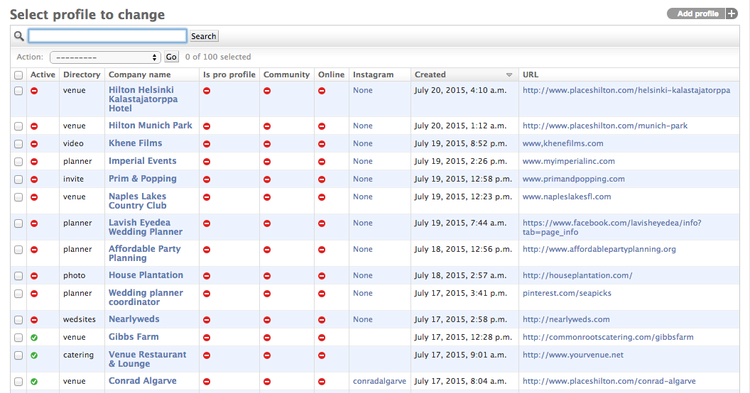The height and width of the screenshot is (393, 750).
Task: Sort by the Online column header
Action: (331, 75)
